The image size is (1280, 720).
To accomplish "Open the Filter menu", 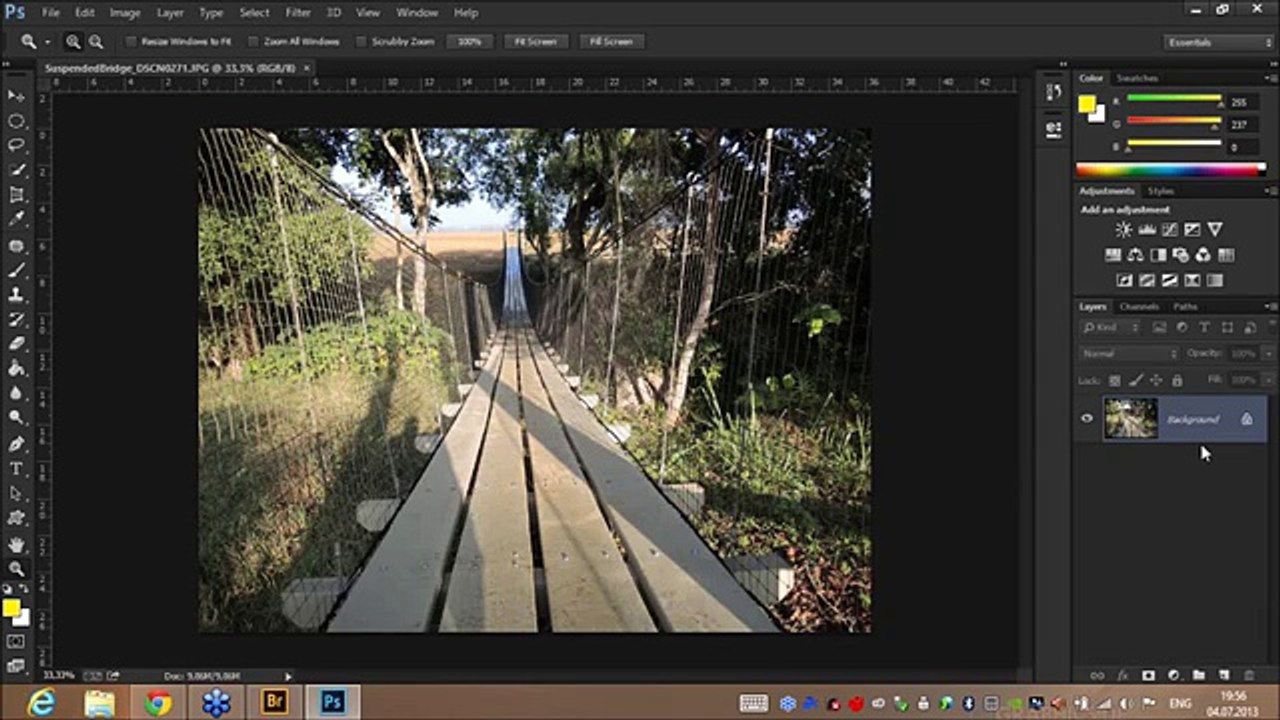I will [298, 13].
